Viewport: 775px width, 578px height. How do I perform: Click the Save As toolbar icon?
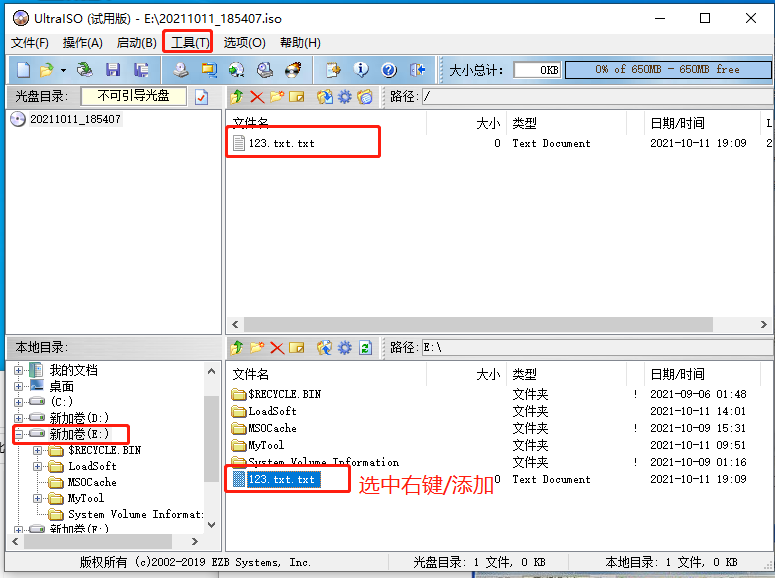point(141,70)
